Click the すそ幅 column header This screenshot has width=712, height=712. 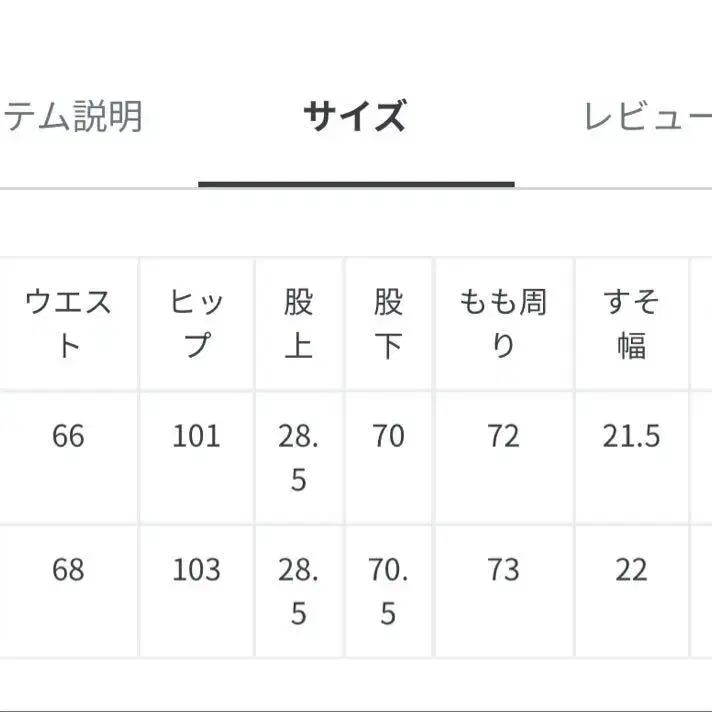631,323
